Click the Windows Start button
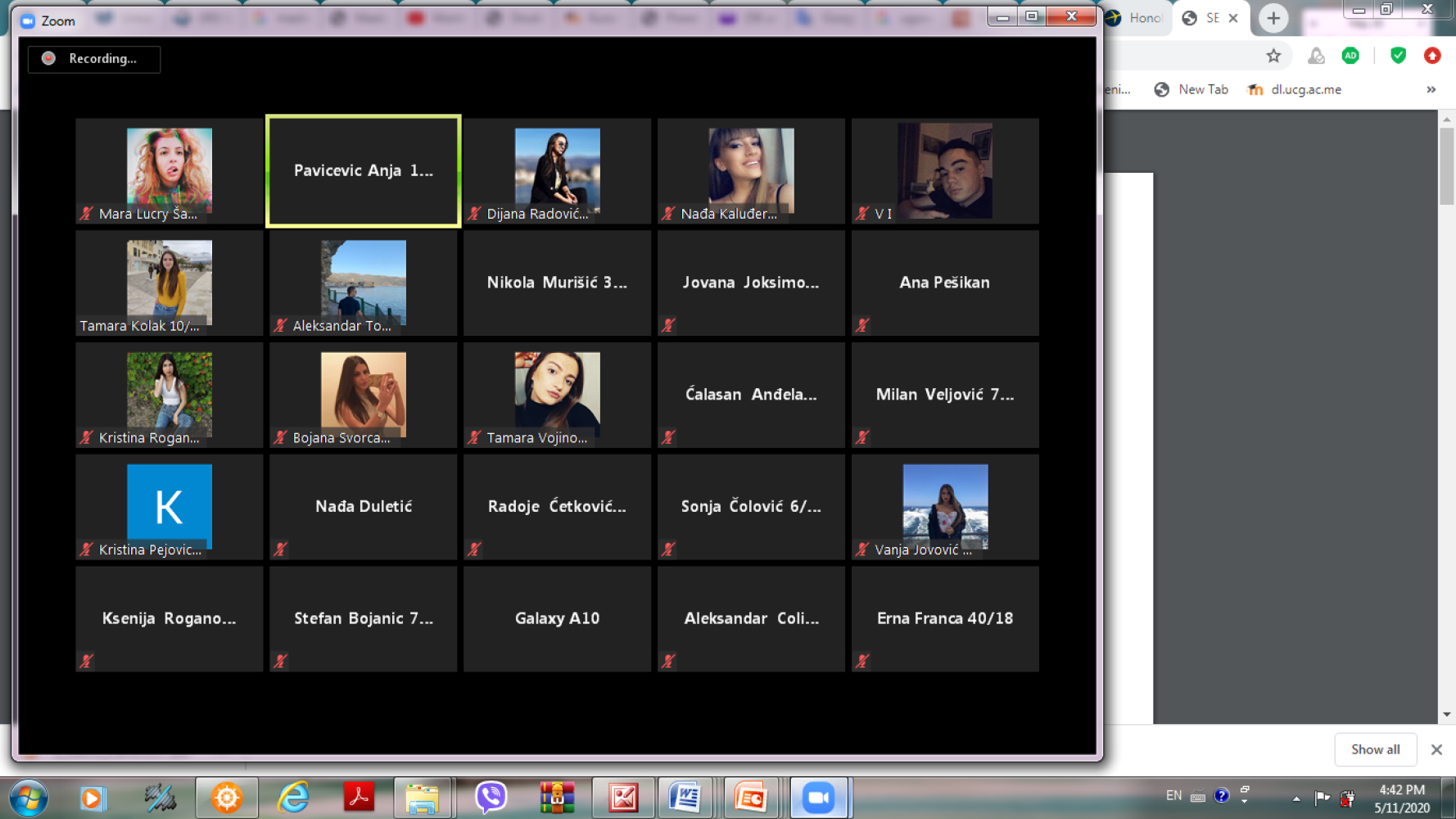 click(x=29, y=798)
